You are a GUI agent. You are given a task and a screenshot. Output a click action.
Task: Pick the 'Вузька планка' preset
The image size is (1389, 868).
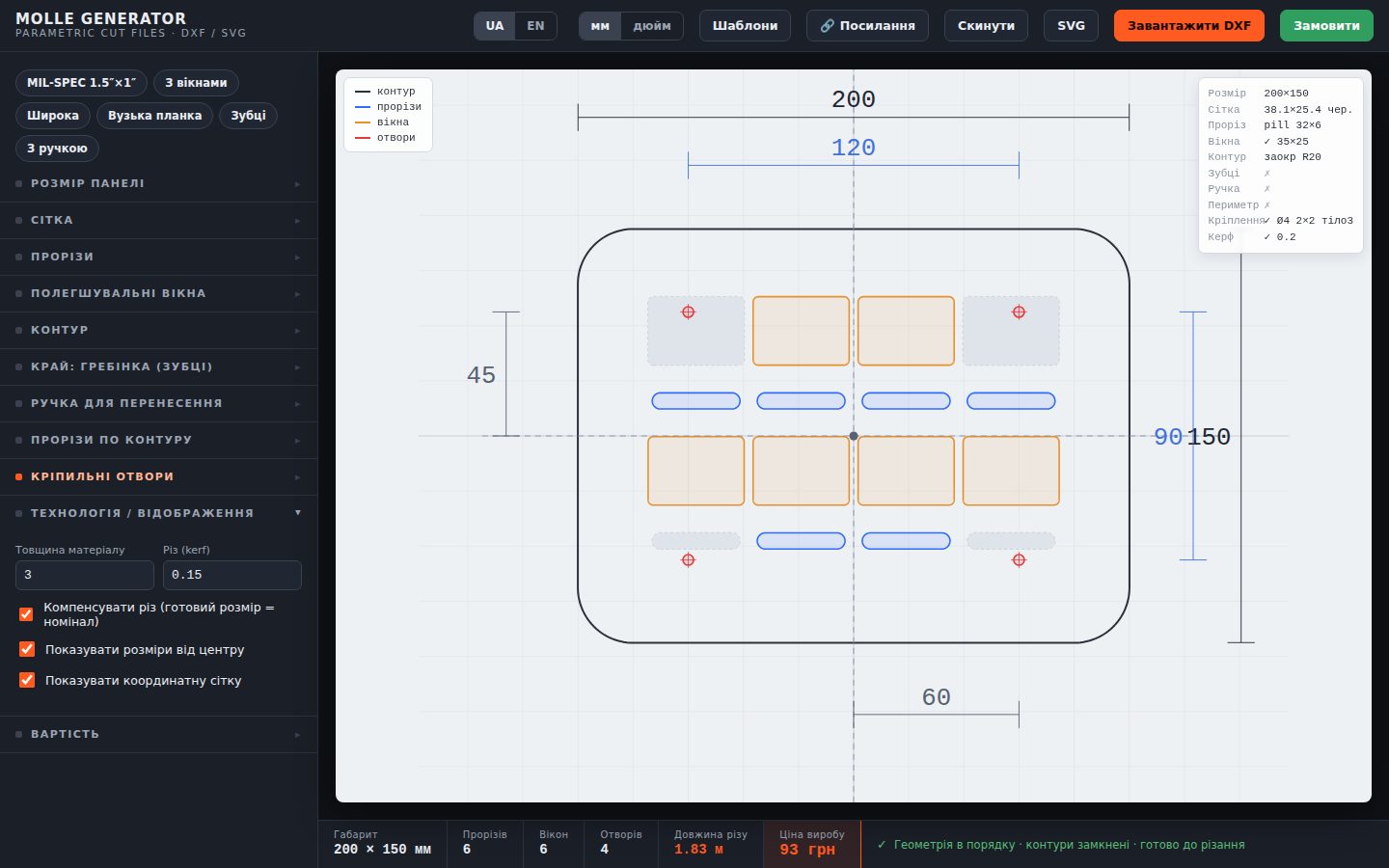coord(154,116)
